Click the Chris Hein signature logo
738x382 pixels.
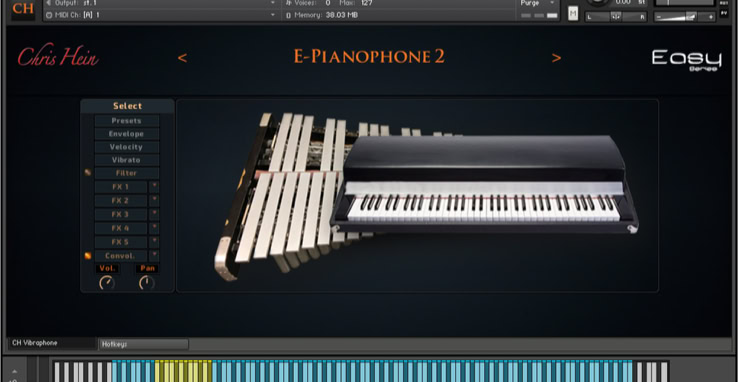point(58,57)
